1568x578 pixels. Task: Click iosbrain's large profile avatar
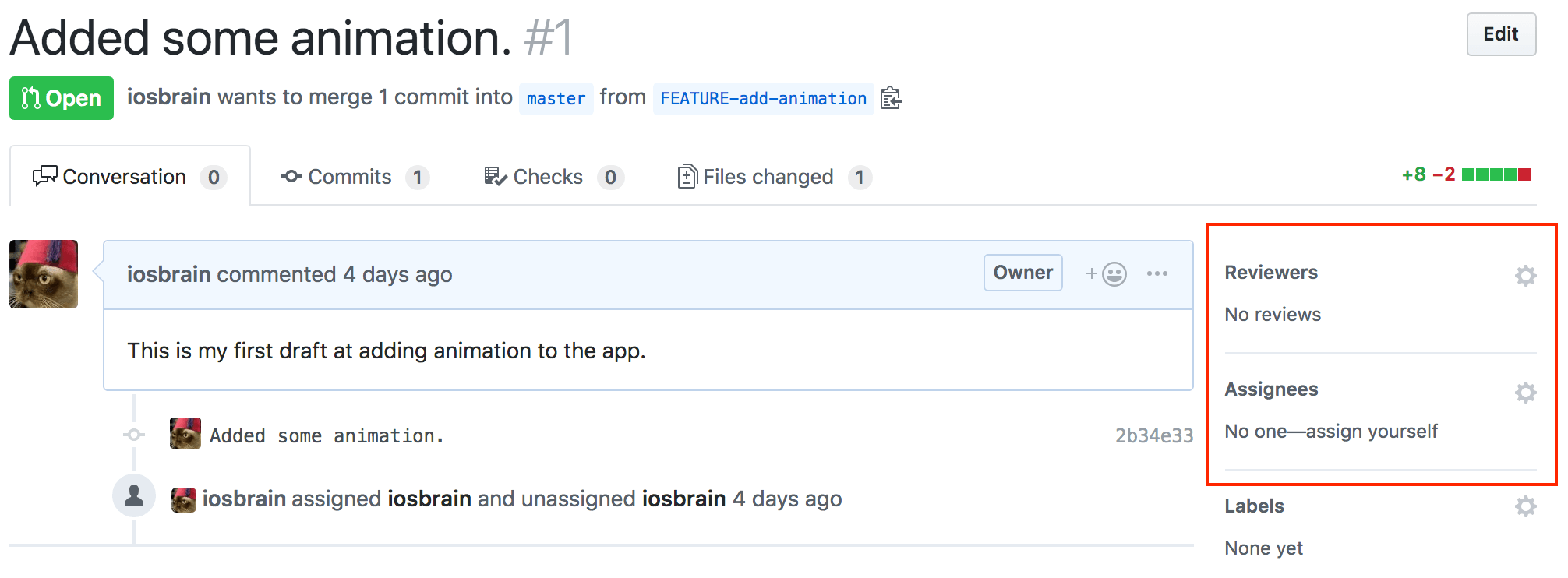tap(44, 274)
